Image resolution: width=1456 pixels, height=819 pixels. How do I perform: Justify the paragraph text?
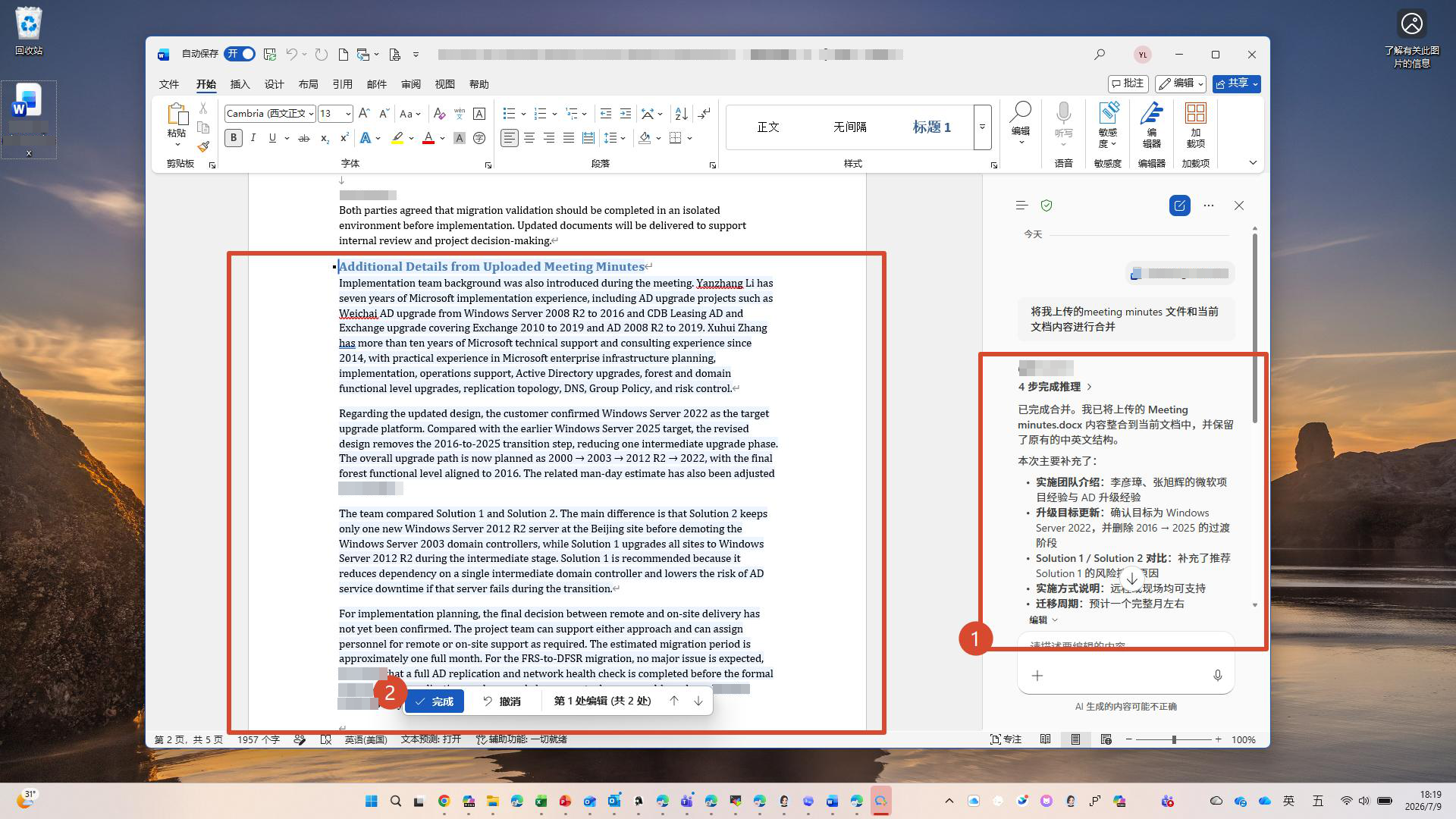click(x=569, y=138)
